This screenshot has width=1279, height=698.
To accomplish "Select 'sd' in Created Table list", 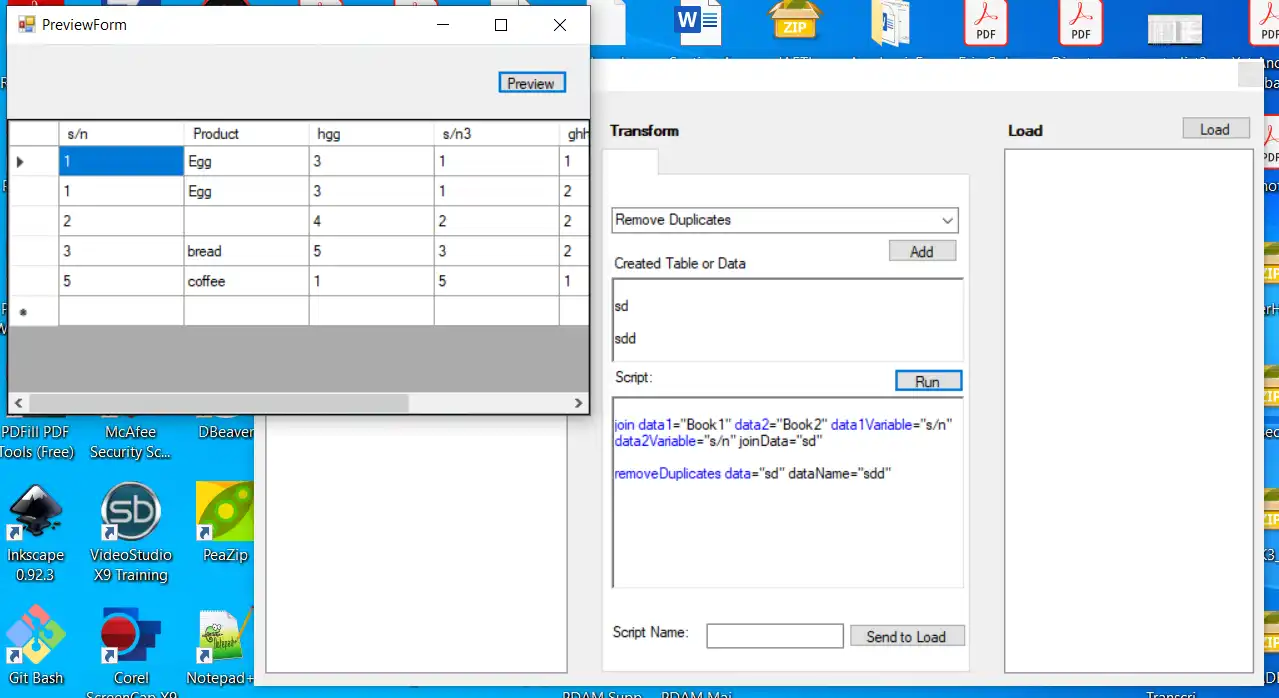I will pos(622,306).
